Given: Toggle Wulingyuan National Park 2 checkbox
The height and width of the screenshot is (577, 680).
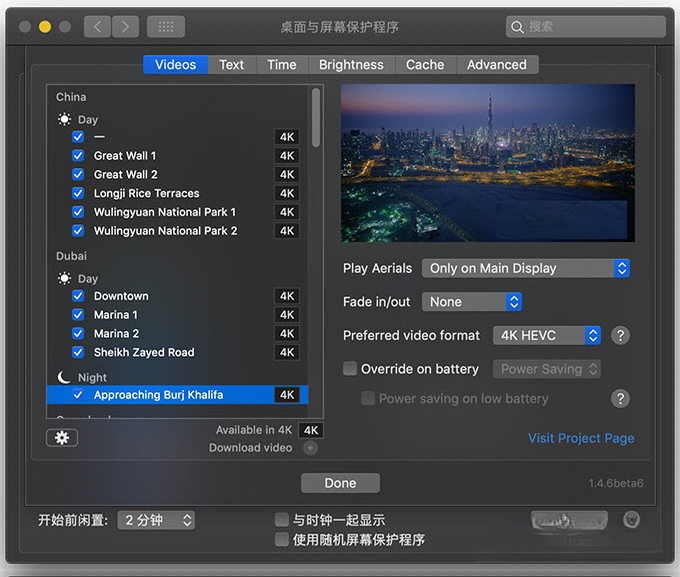Looking at the screenshot, I should coord(78,230).
